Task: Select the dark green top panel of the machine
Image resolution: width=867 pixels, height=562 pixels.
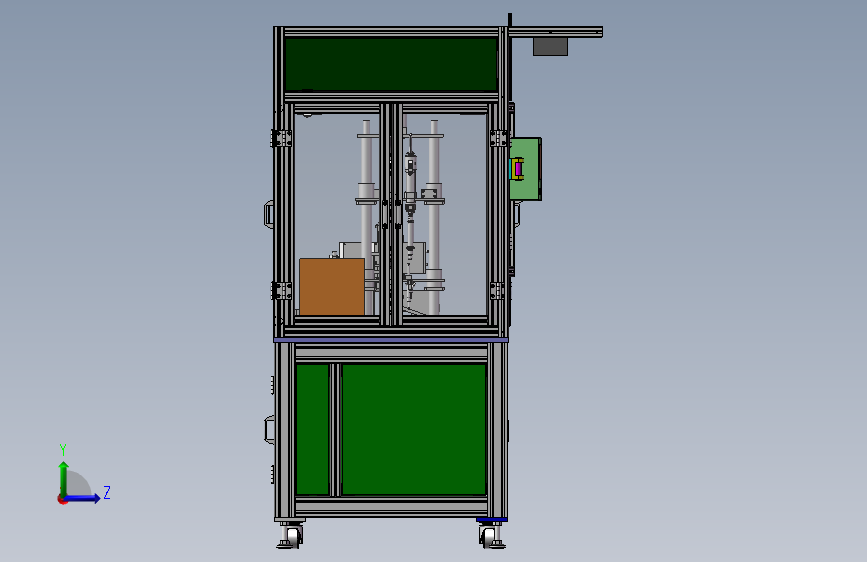Action: point(391,64)
